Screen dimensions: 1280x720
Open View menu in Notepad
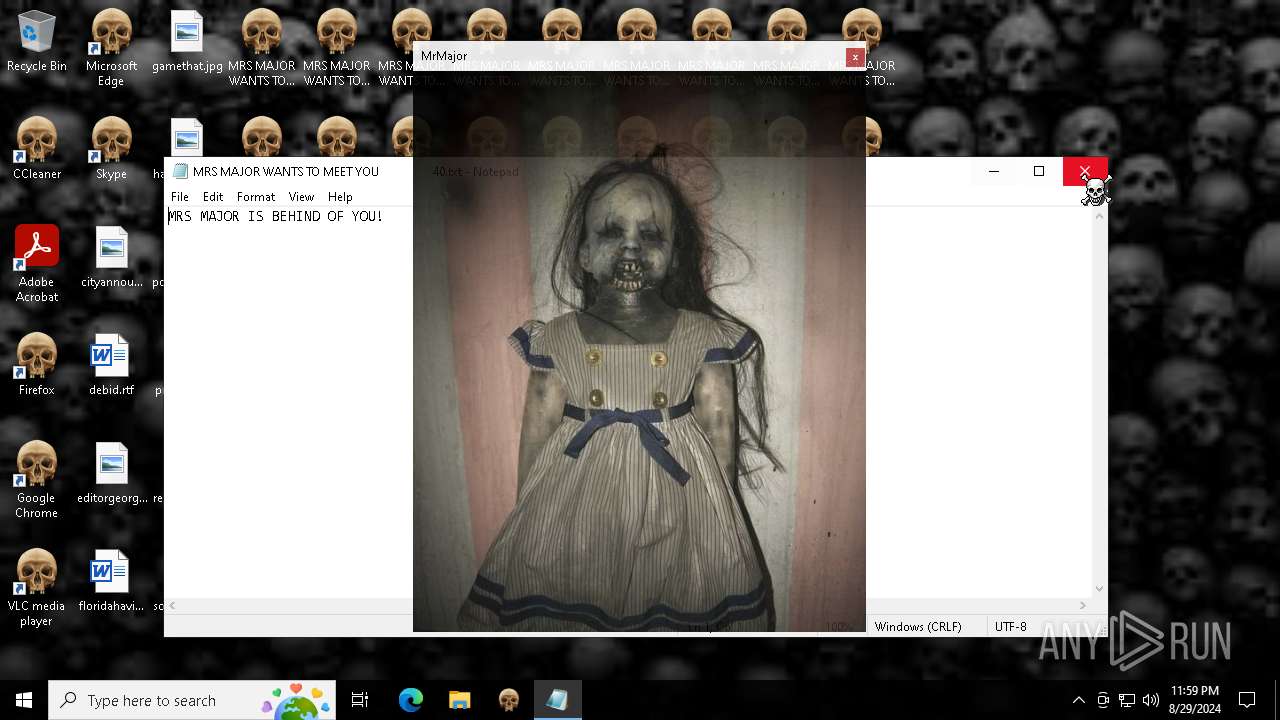[x=301, y=197]
